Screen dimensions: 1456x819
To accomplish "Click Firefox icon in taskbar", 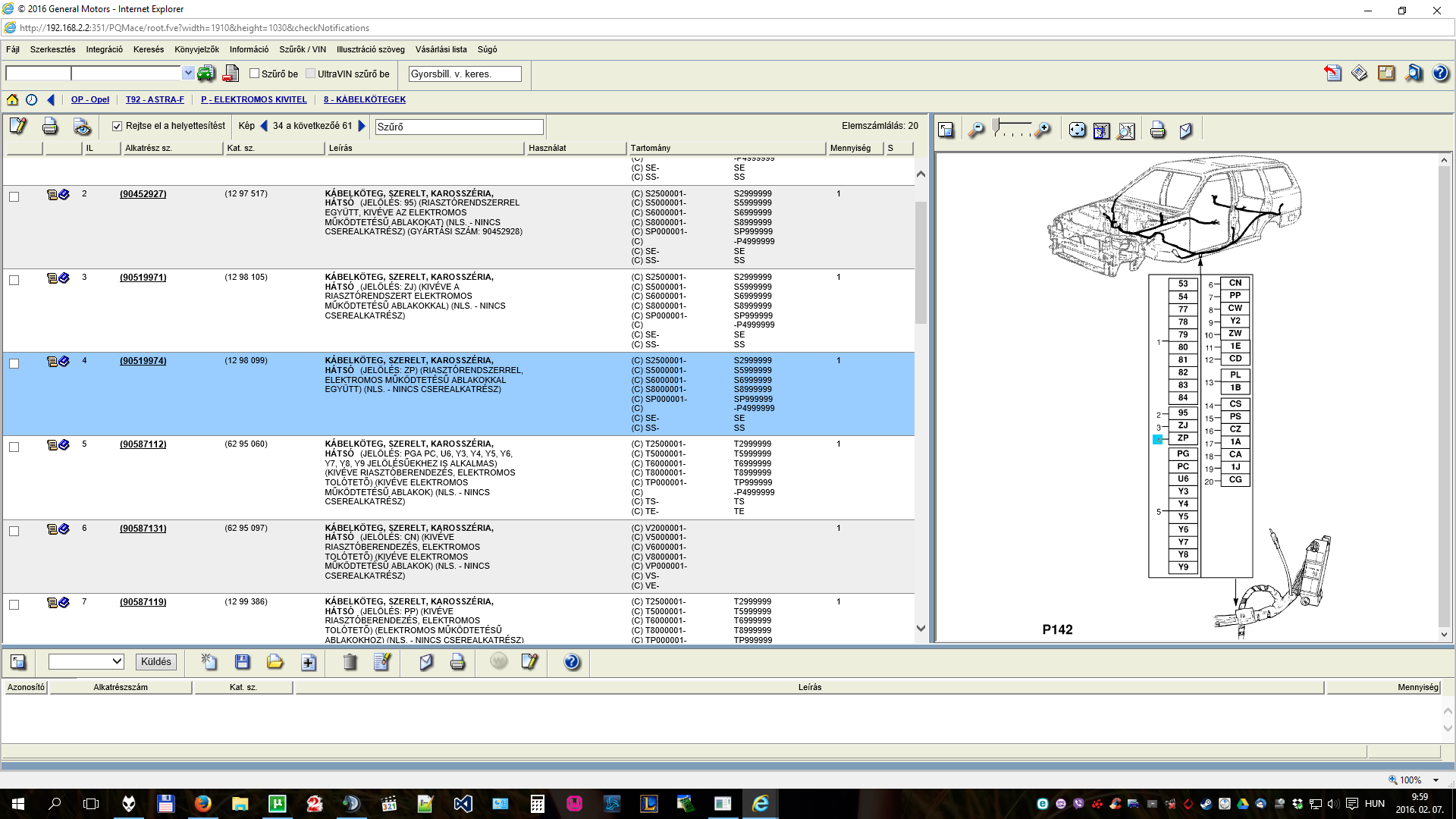I will [203, 804].
